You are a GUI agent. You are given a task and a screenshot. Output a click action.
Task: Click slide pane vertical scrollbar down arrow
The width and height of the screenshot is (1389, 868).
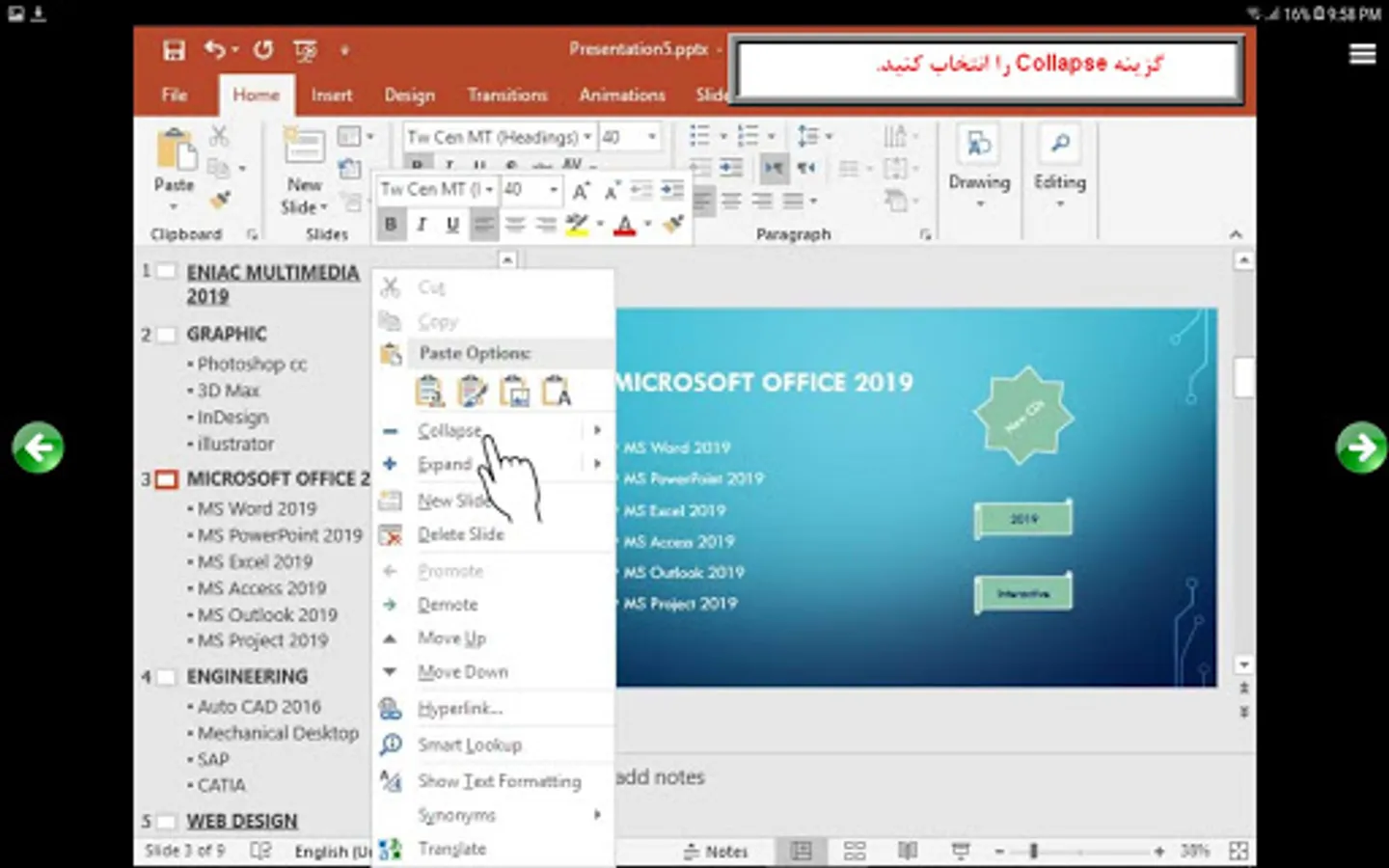click(x=1244, y=665)
